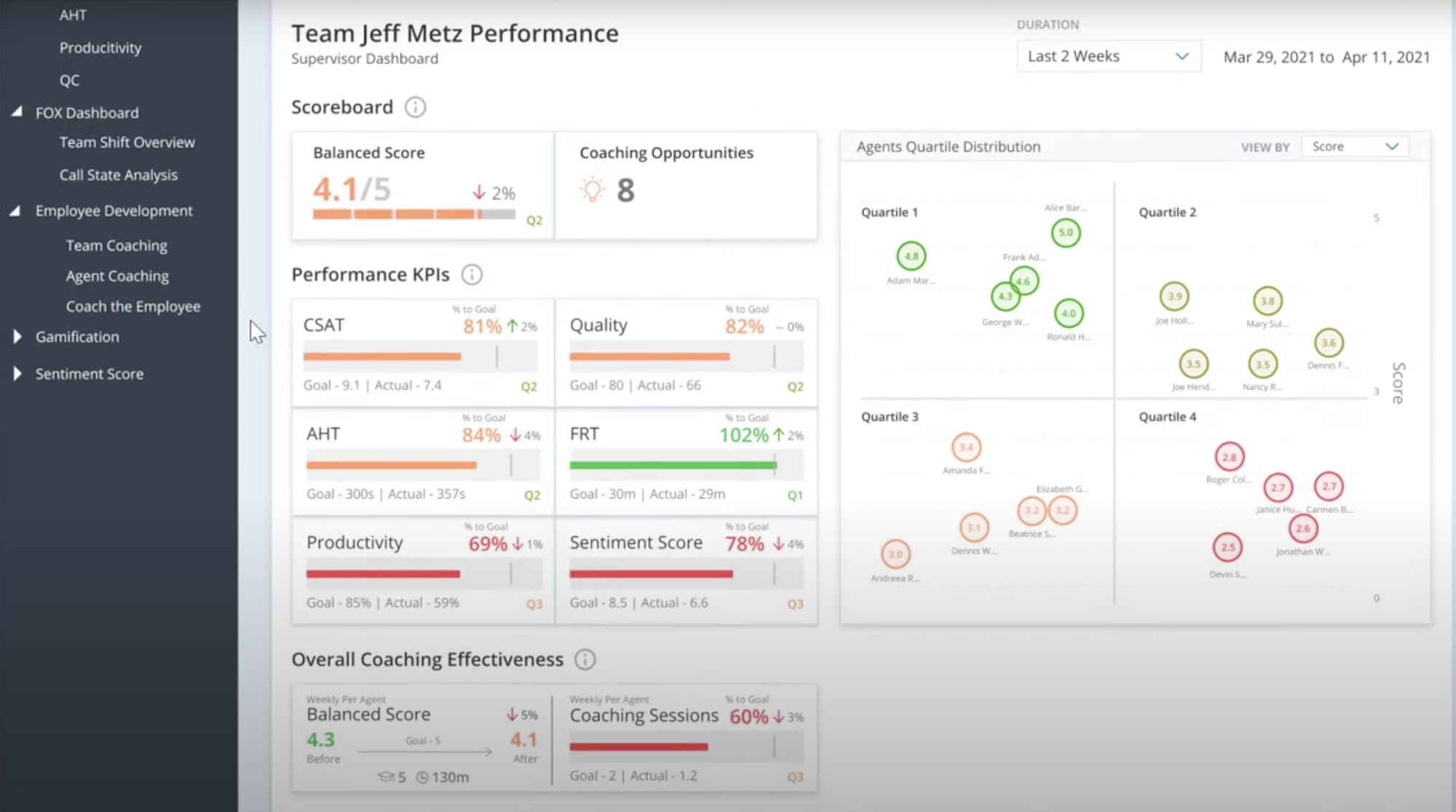Select Adam Mar's 4.8 score bubble

click(x=911, y=256)
